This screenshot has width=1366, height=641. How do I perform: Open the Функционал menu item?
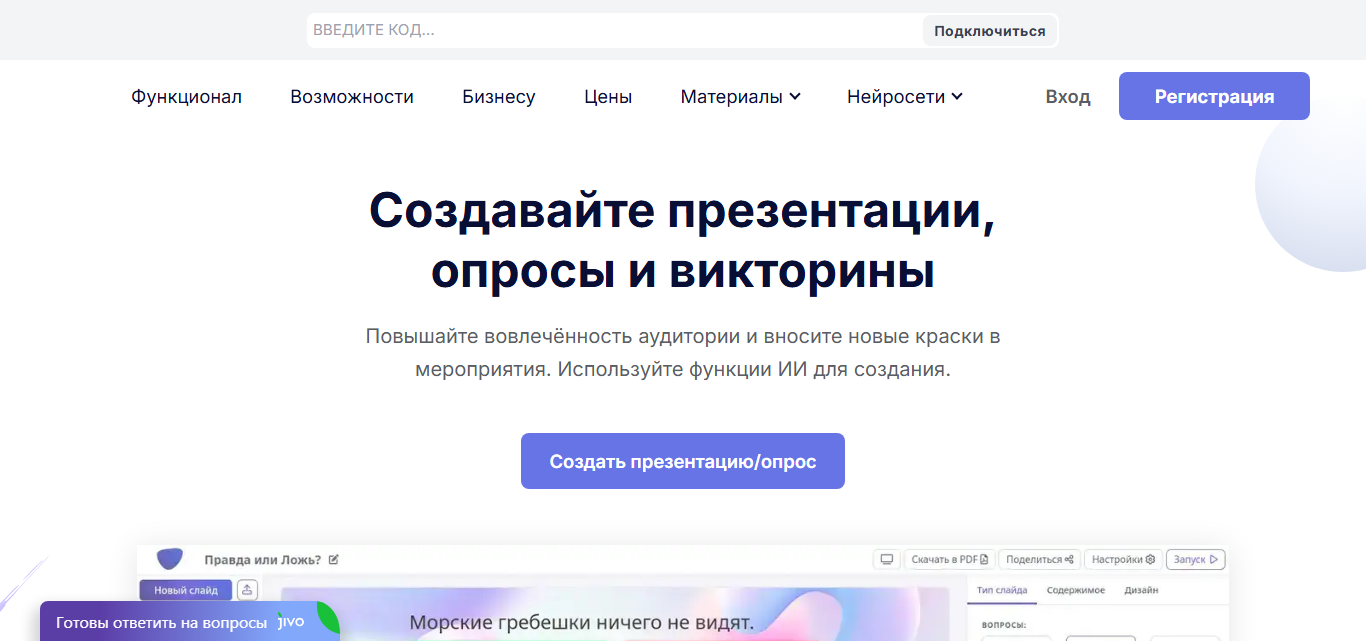pos(186,97)
